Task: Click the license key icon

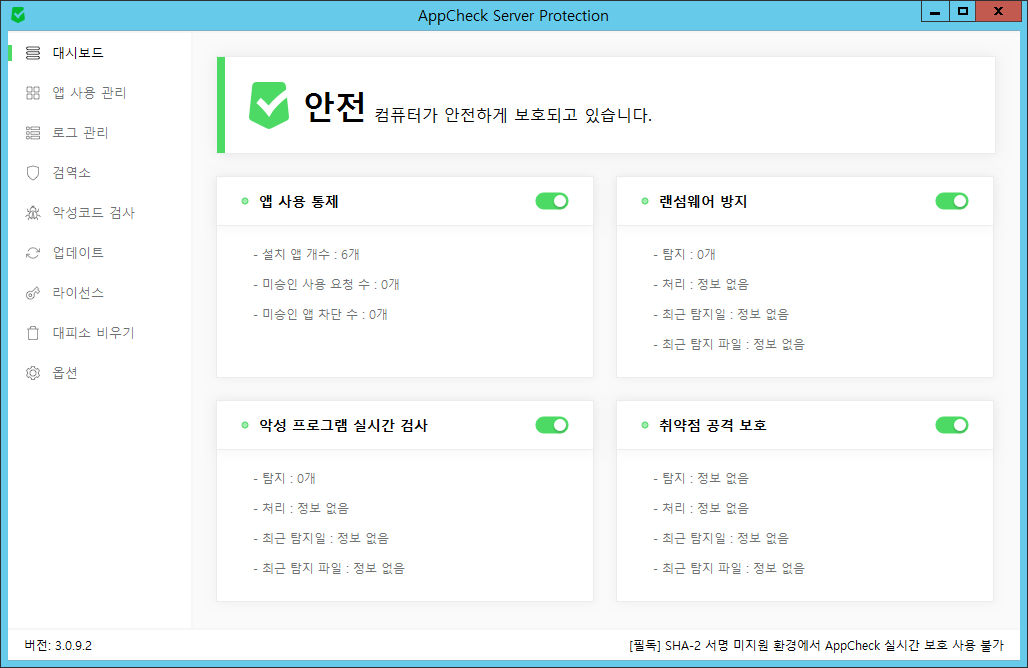Action: 33,293
